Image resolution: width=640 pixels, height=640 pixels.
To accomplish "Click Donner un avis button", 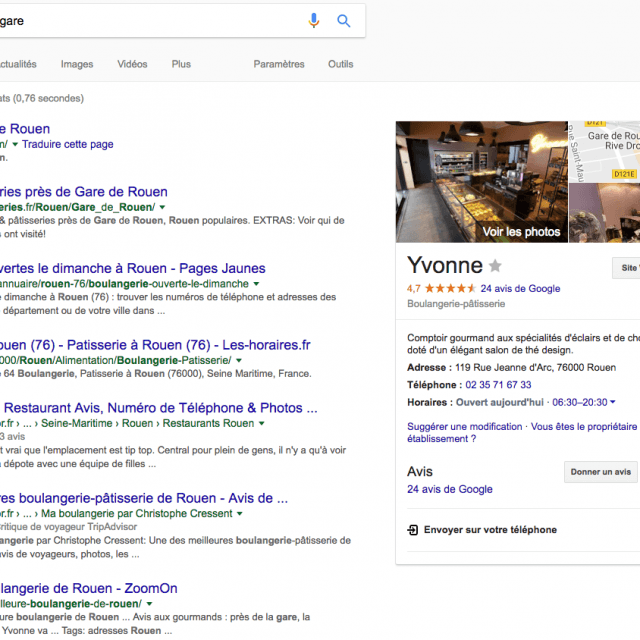I will coord(600,472).
